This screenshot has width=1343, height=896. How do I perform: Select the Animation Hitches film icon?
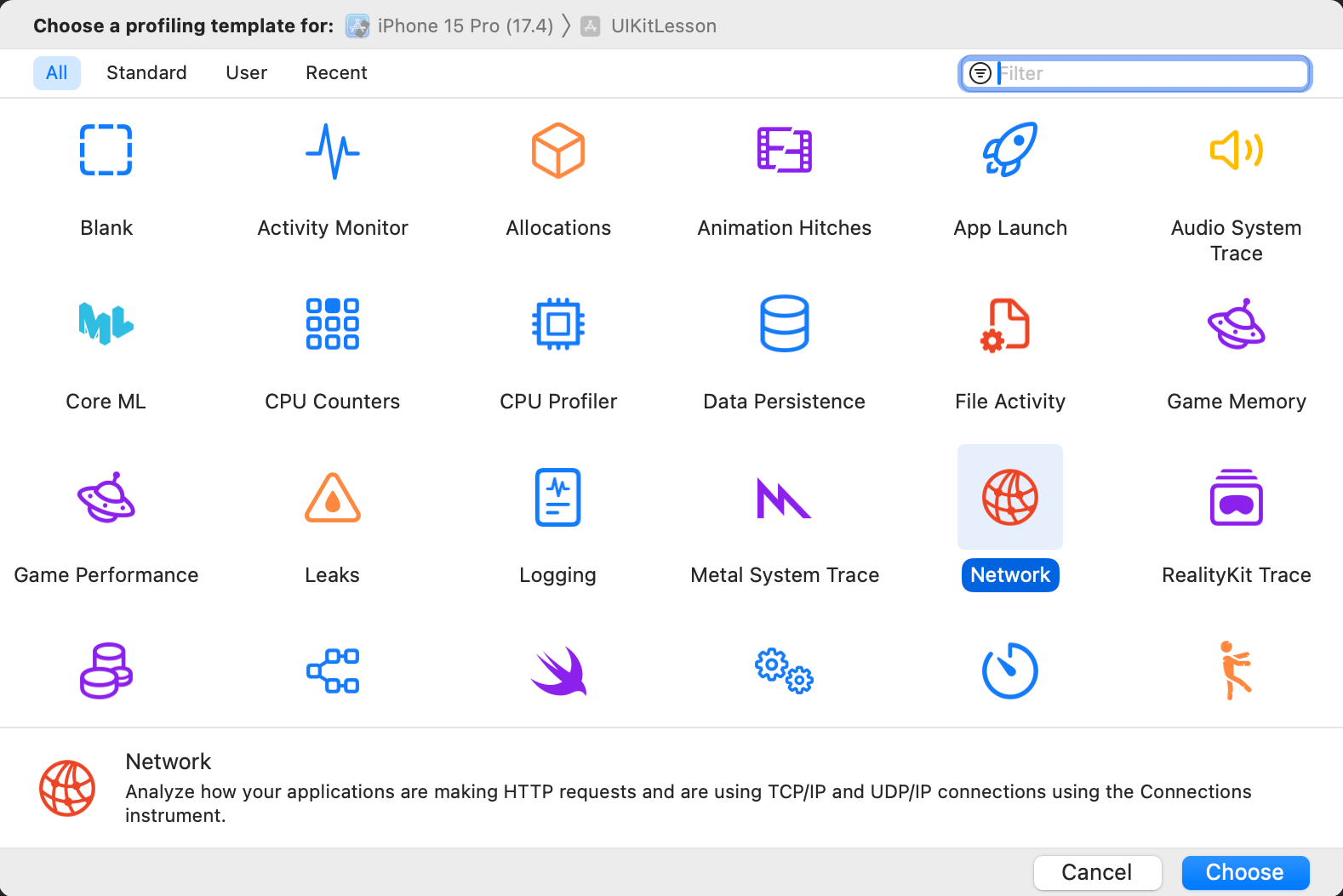[785, 150]
